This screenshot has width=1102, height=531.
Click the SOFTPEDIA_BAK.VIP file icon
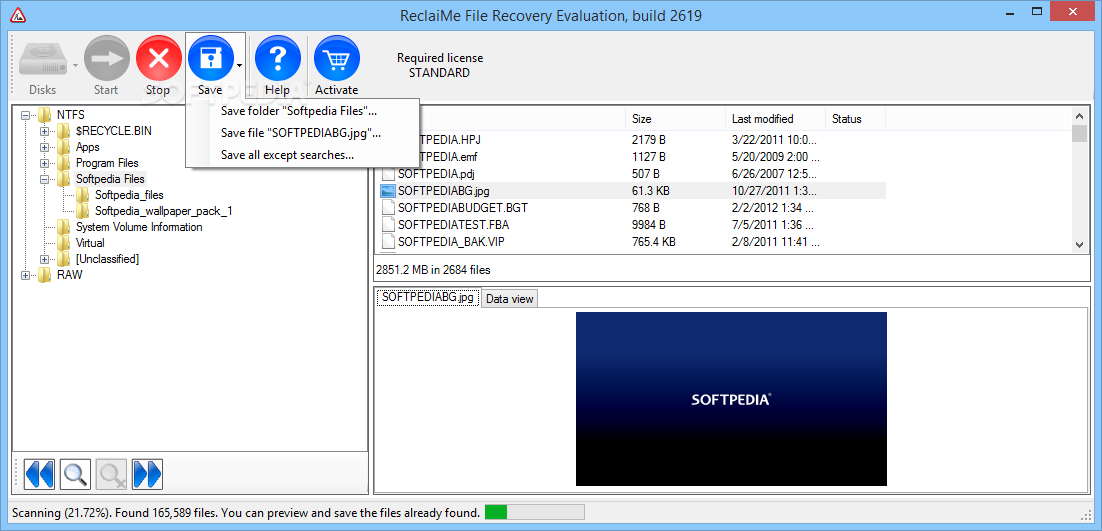[388, 242]
